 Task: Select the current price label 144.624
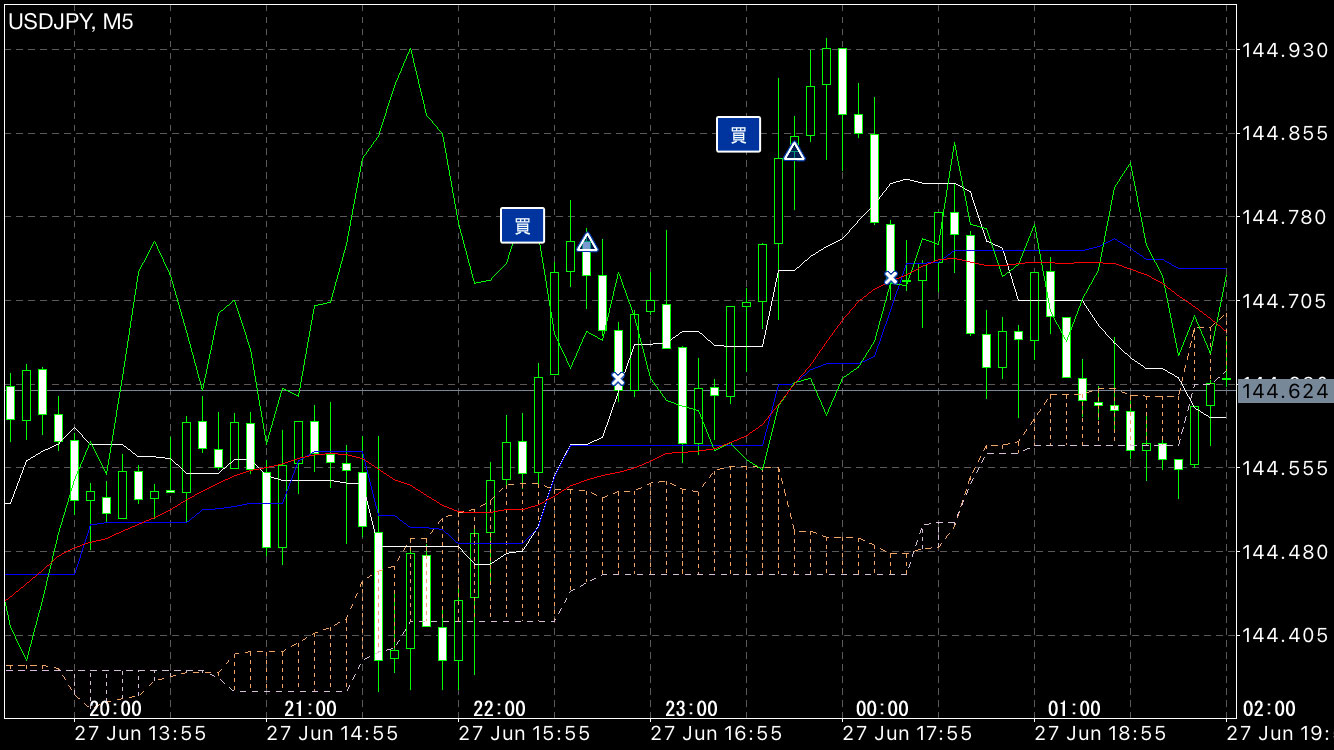pos(1285,391)
